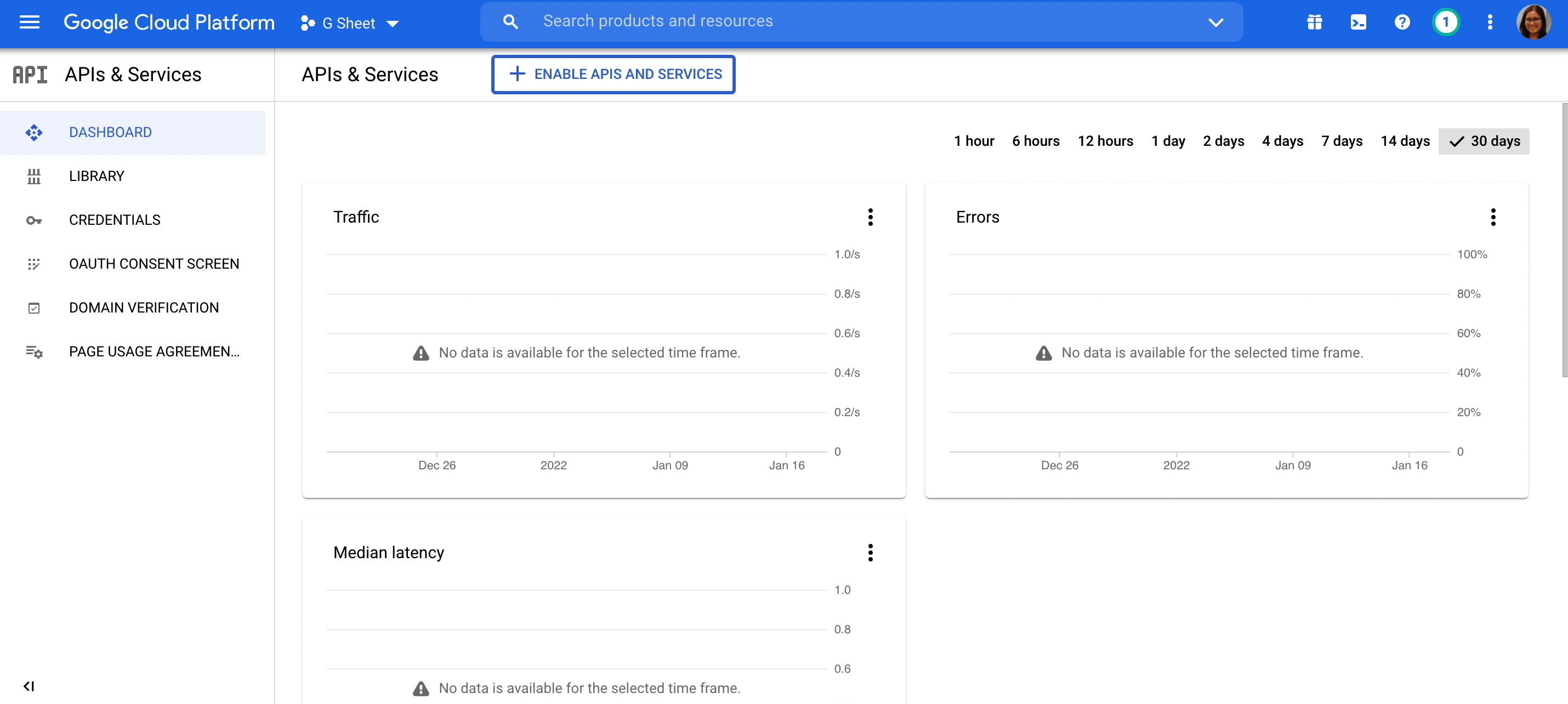Open the top bar three-dot settings menu

point(1490,22)
